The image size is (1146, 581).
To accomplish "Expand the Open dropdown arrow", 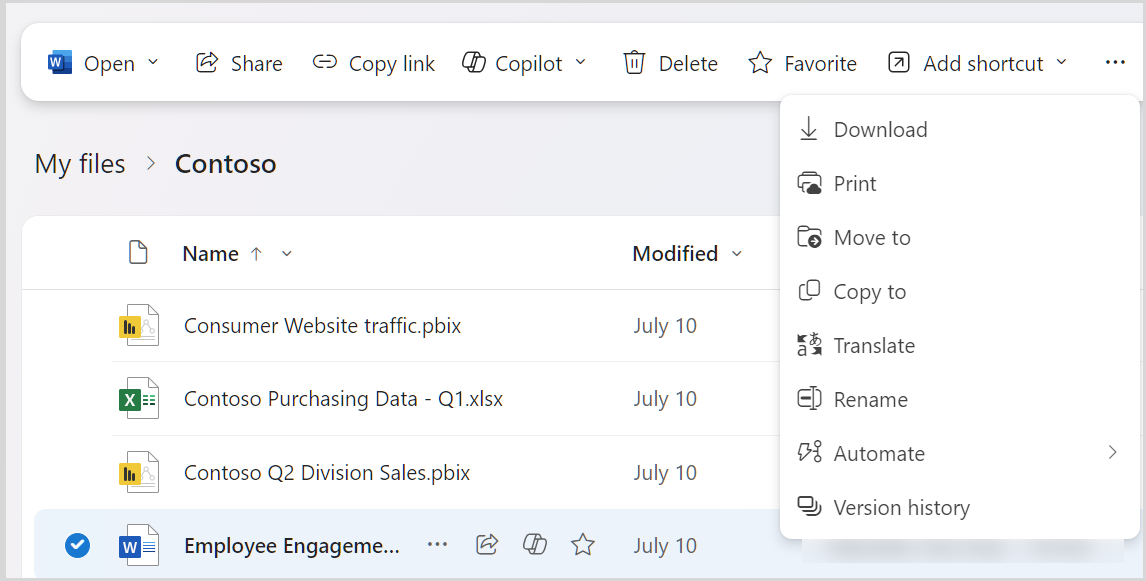I will (153, 63).
